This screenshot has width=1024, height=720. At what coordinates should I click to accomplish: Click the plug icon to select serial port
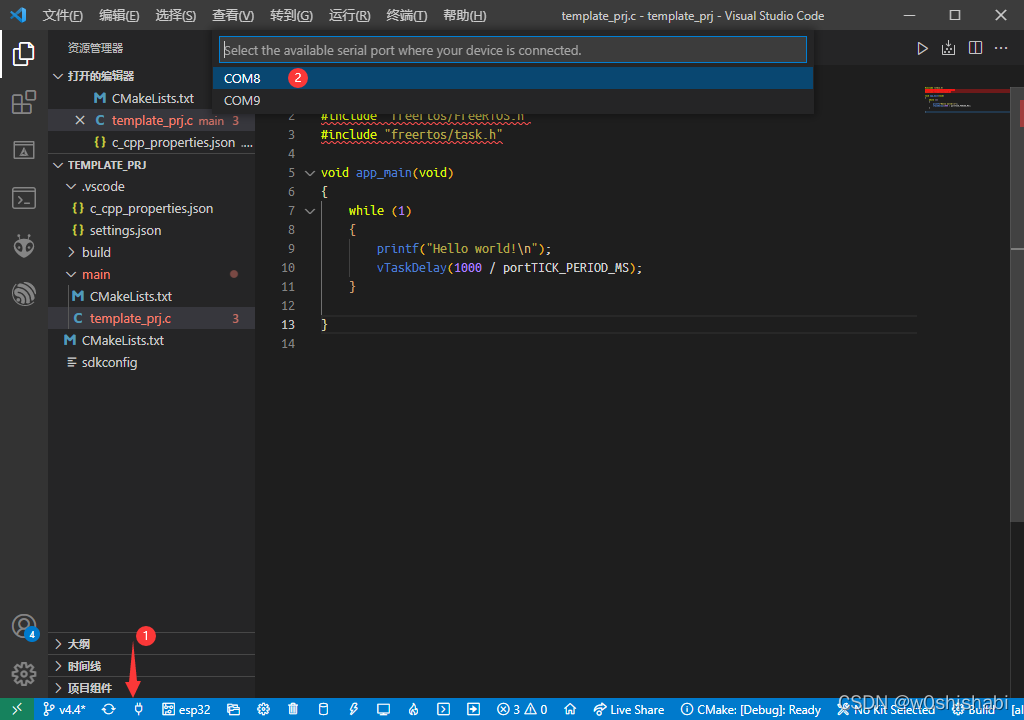(138, 709)
